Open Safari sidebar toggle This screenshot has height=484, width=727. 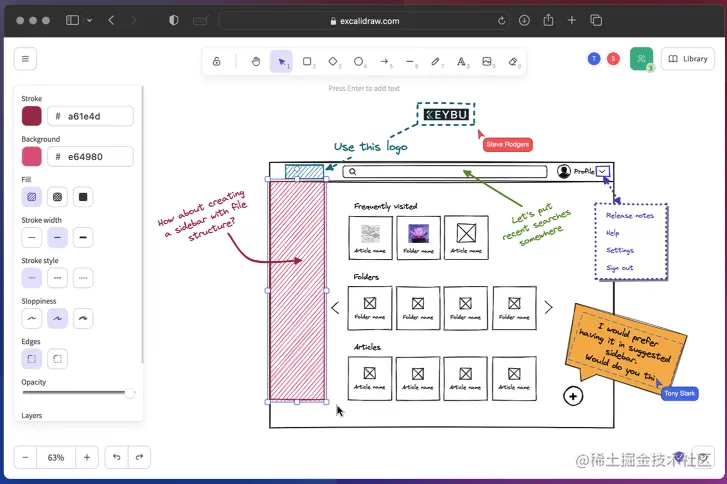[x=72, y=20]
